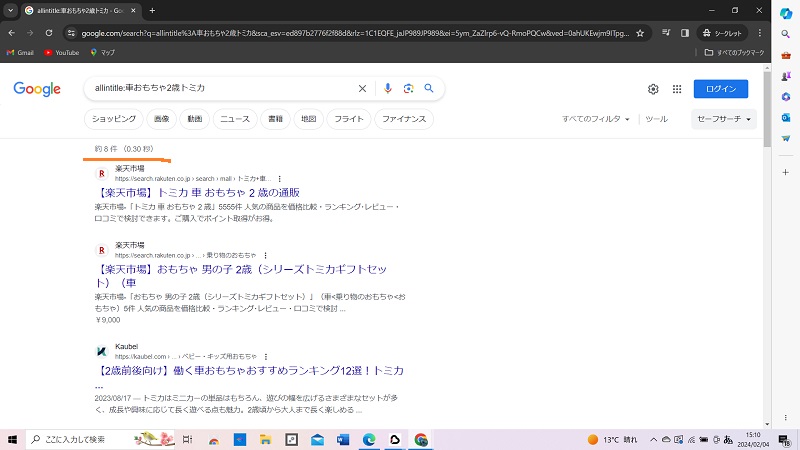
Task: Open more options for second Rakuten result
Action: [x=265, y=255]
